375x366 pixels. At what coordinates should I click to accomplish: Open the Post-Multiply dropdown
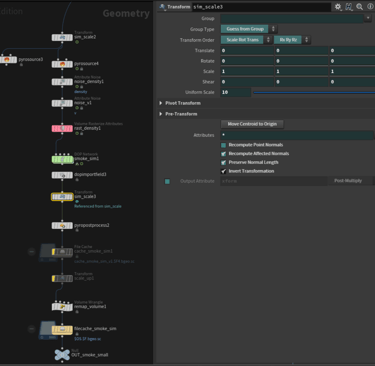coord(351,181)
